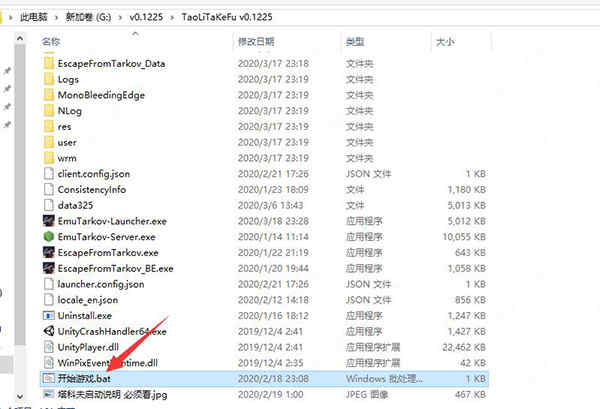600x409 pixels.
Task: Click the JPEG 图像 type cell
Action: (x=367, y=394)
